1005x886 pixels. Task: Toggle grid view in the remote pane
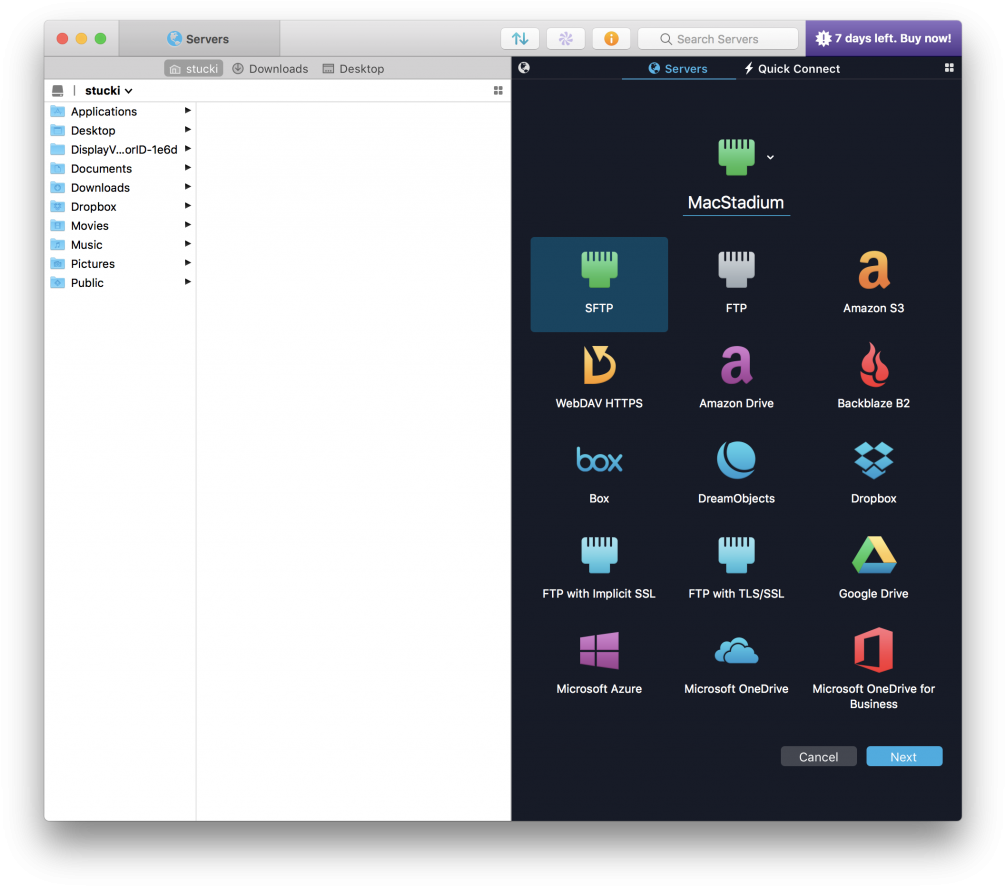(x=949, y=68)
